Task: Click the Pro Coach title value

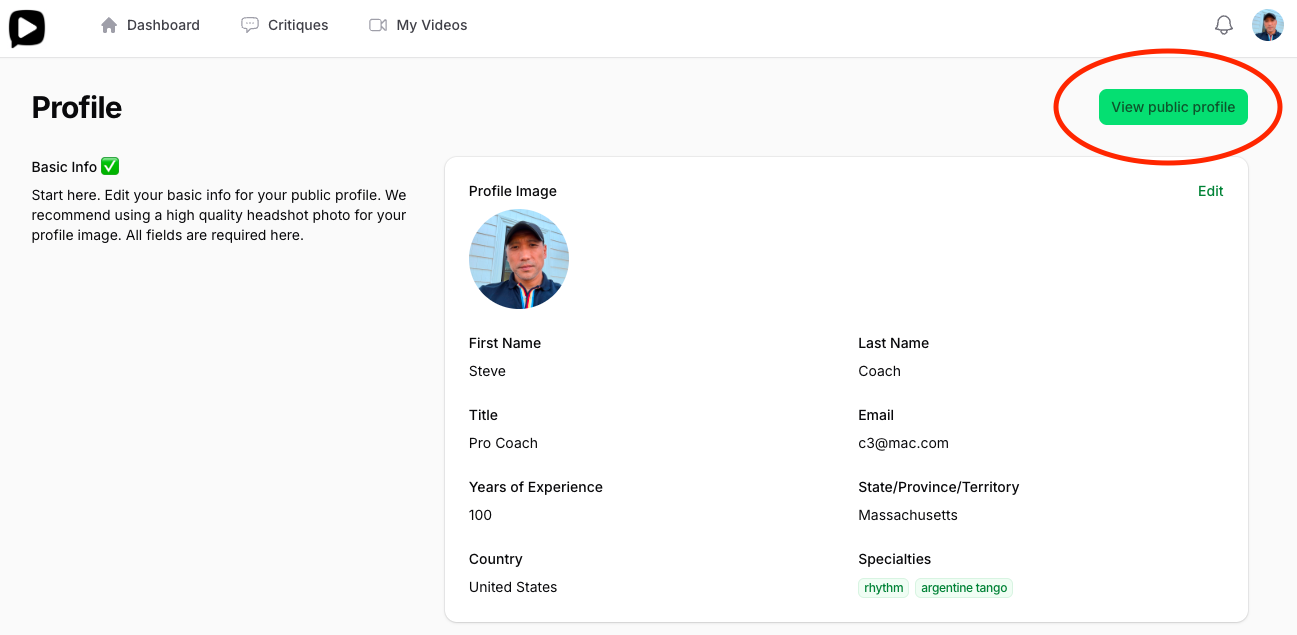Action: pos(503,443)
